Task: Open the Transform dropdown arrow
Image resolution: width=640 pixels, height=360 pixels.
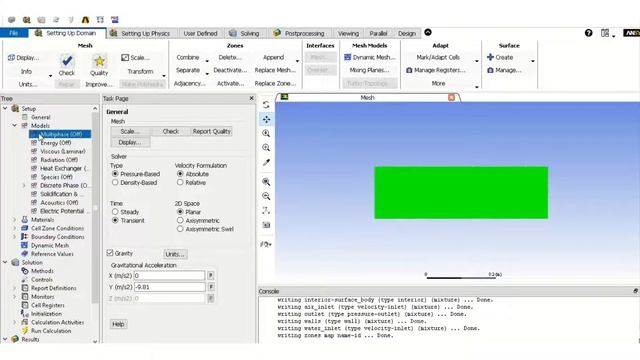Action: [x=164, y=75]
